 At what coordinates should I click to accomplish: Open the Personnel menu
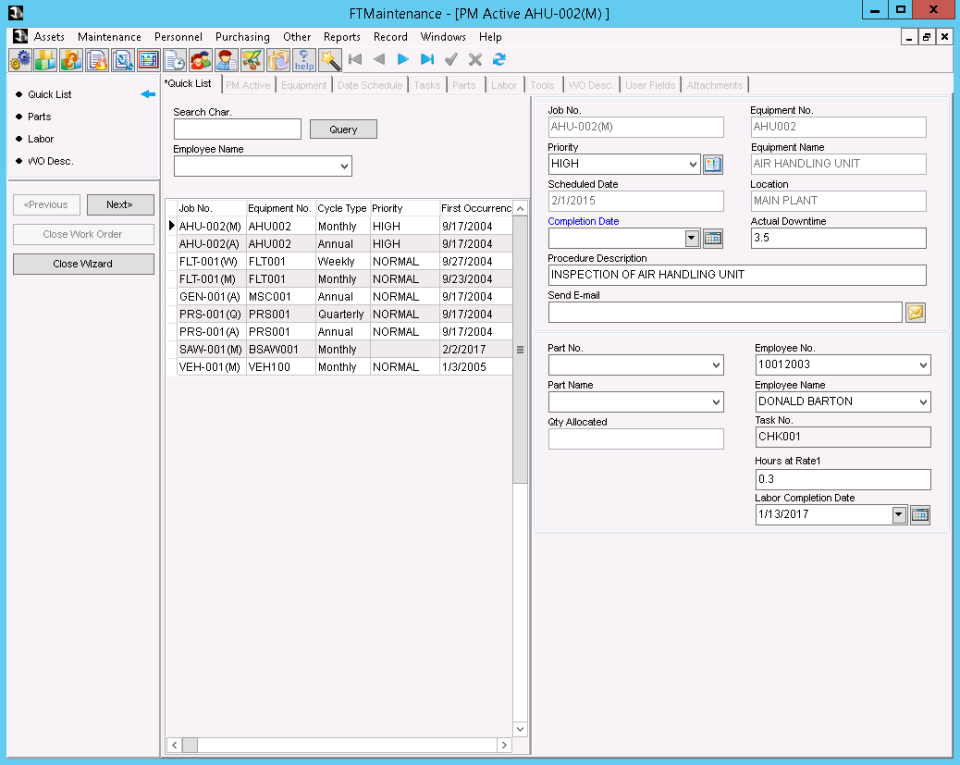pyautogui.click(x=178, y=37)
